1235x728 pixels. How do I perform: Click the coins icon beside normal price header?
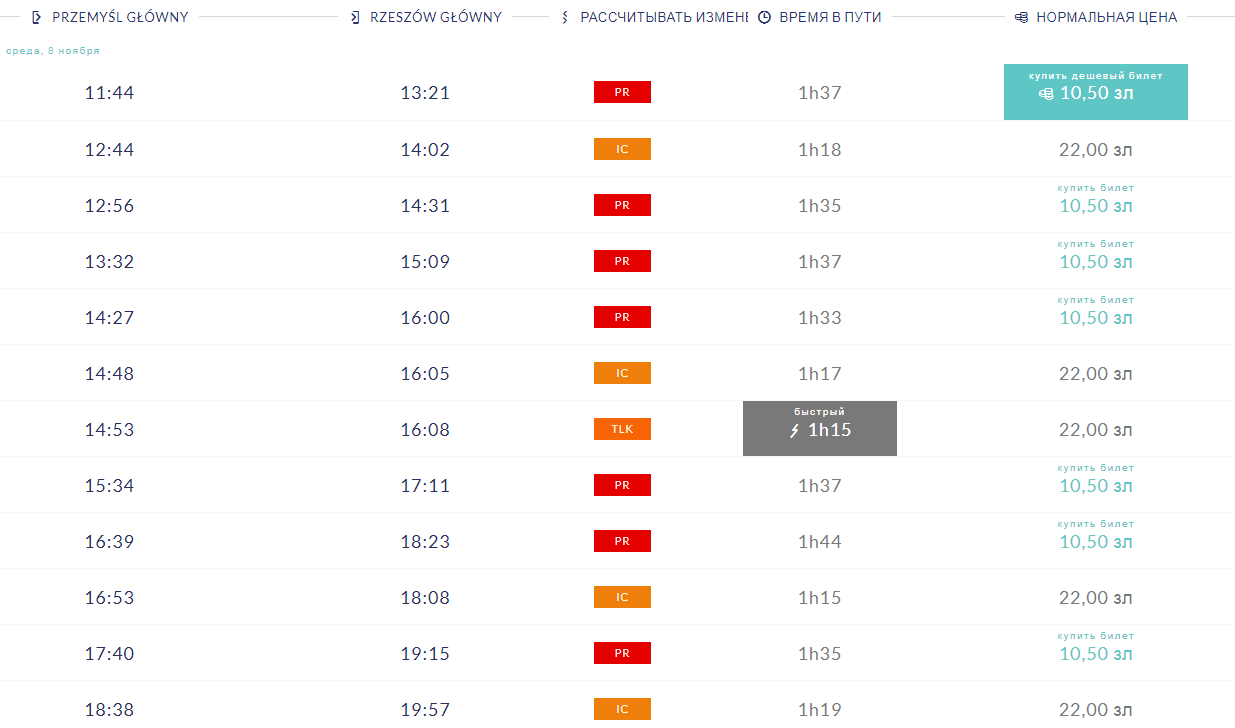click(1021, 18)
